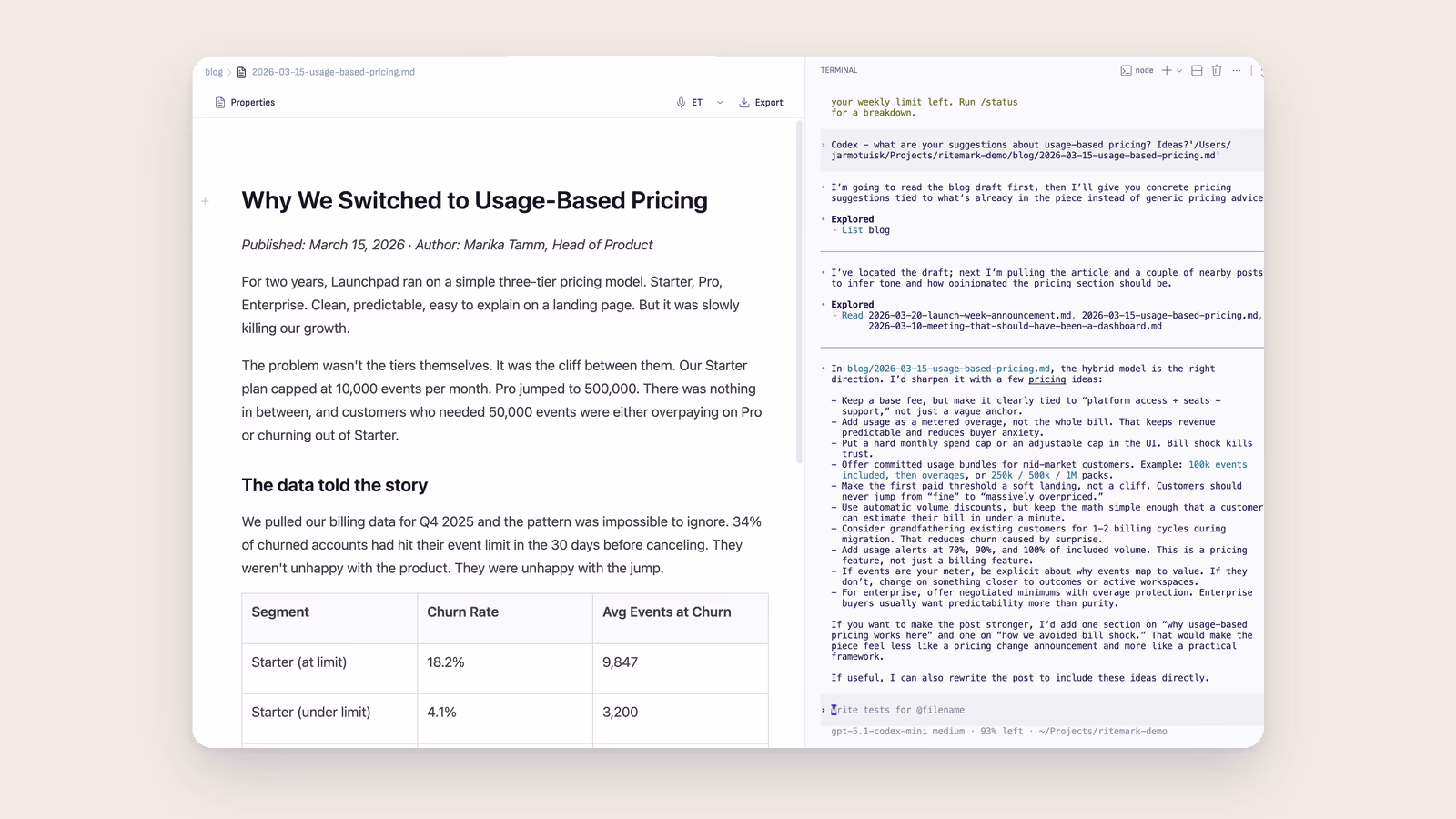Click the editor vertical scrollbar
Image resolution: width=1456 pixels, height=819 pixels.
point(799,291)
